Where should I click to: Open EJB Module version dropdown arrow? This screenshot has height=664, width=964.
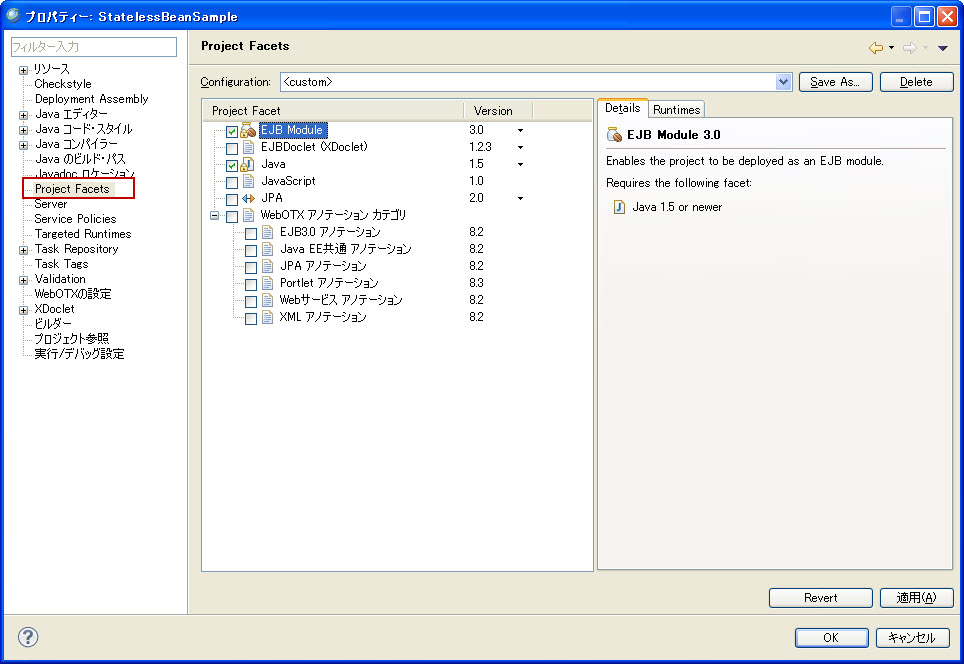[x=520, y=131]
